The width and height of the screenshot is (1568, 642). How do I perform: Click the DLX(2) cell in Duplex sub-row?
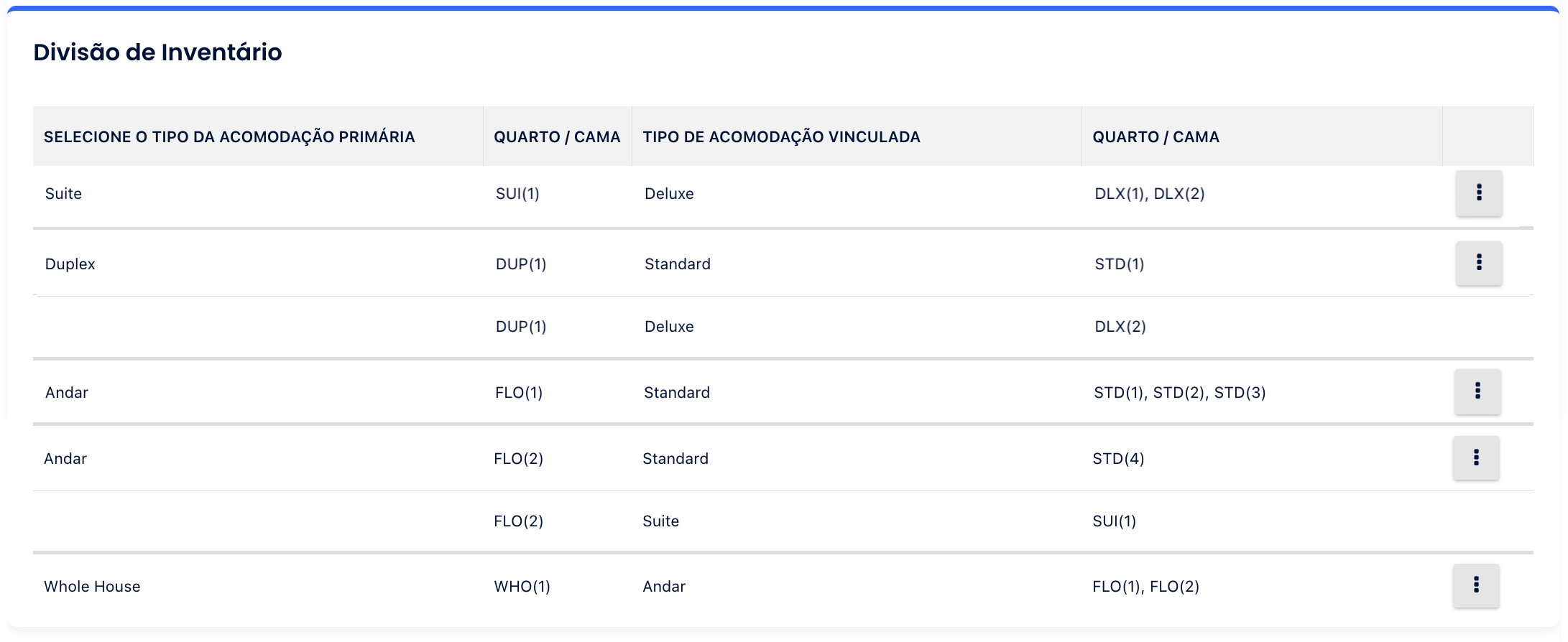pyautogui.click(x=1120, y=327)
